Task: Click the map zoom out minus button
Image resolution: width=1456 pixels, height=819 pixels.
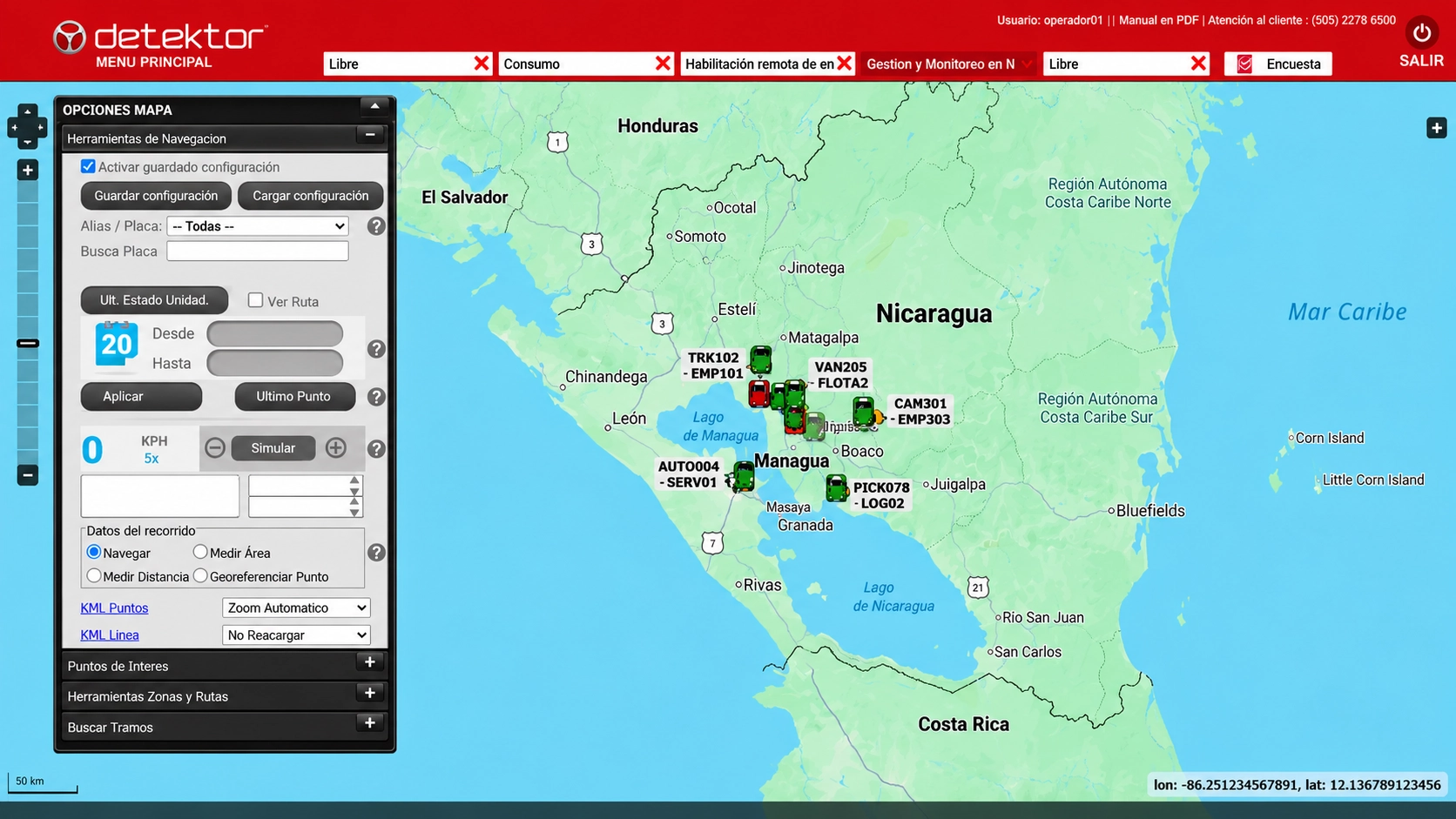Action: pos(28,475)
